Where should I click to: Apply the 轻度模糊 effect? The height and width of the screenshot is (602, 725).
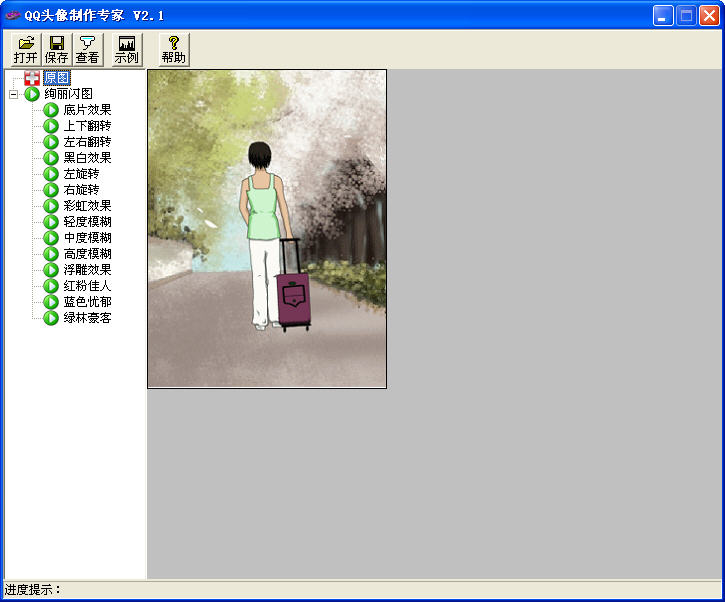pos(87,222)
